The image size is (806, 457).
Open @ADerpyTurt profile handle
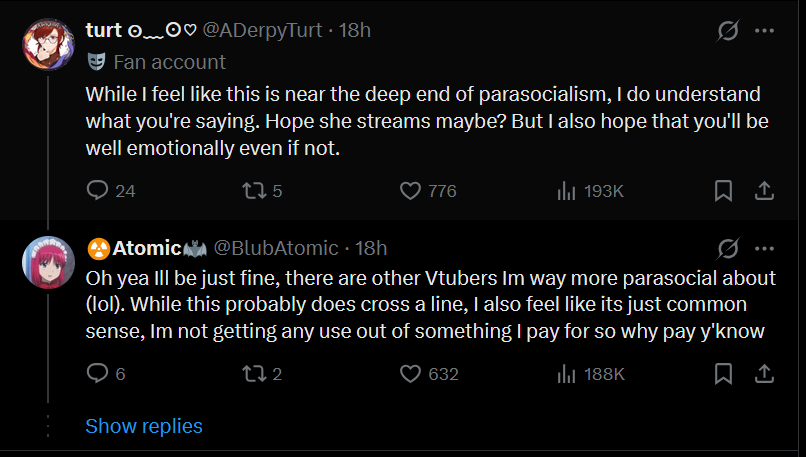[262, 30]
